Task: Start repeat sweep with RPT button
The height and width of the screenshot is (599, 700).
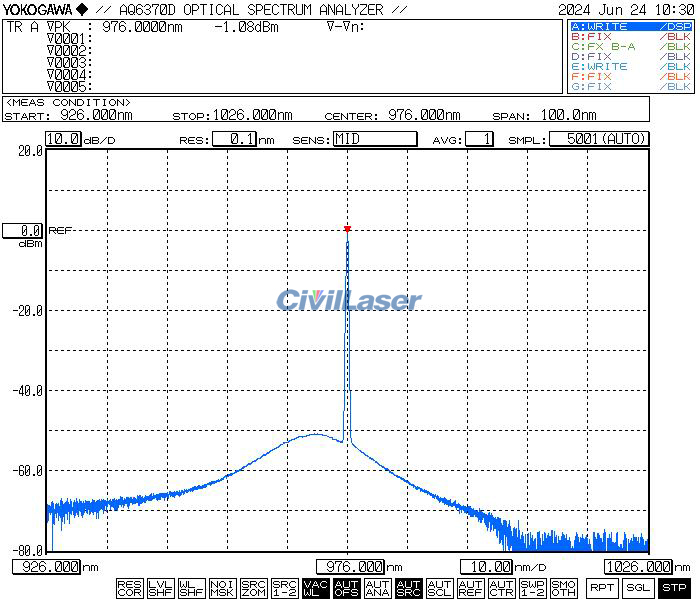Action: pyautogui.click(x=601, y=588)
